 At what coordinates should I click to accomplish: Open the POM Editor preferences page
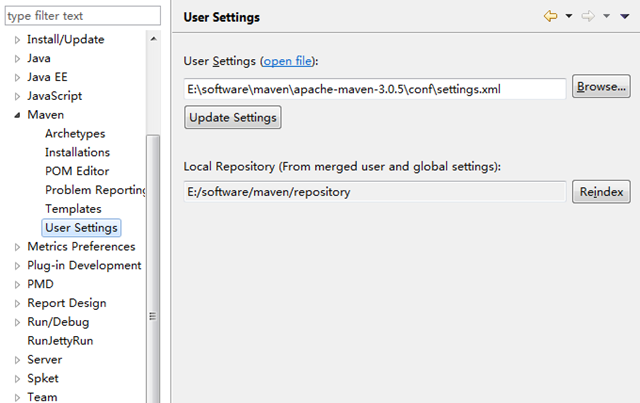[x=77, y=171]
